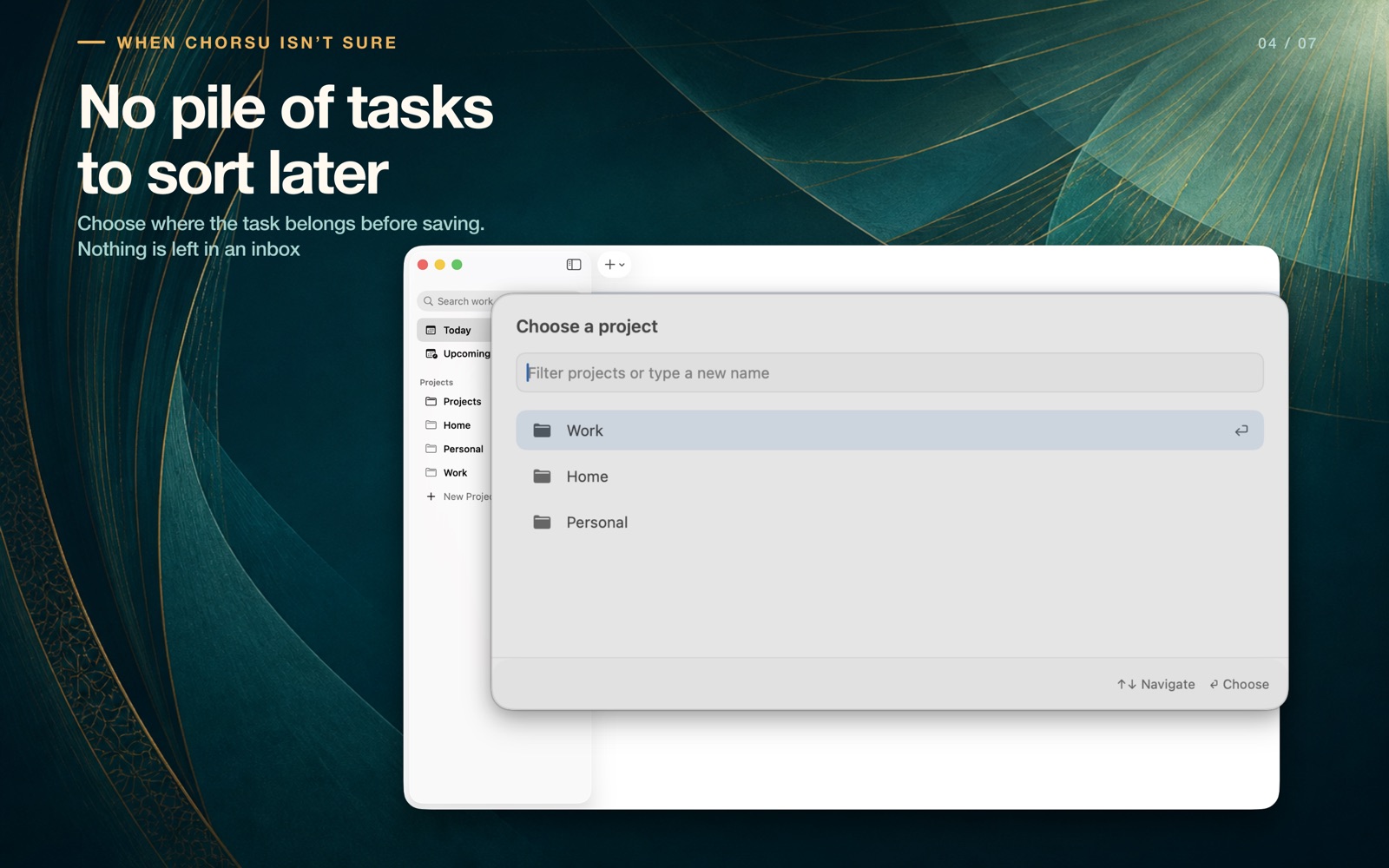The height and width of the screenshot is (868, 1389).
Task: Click the Home folder icon in picker
Action: tap(542, 477)
